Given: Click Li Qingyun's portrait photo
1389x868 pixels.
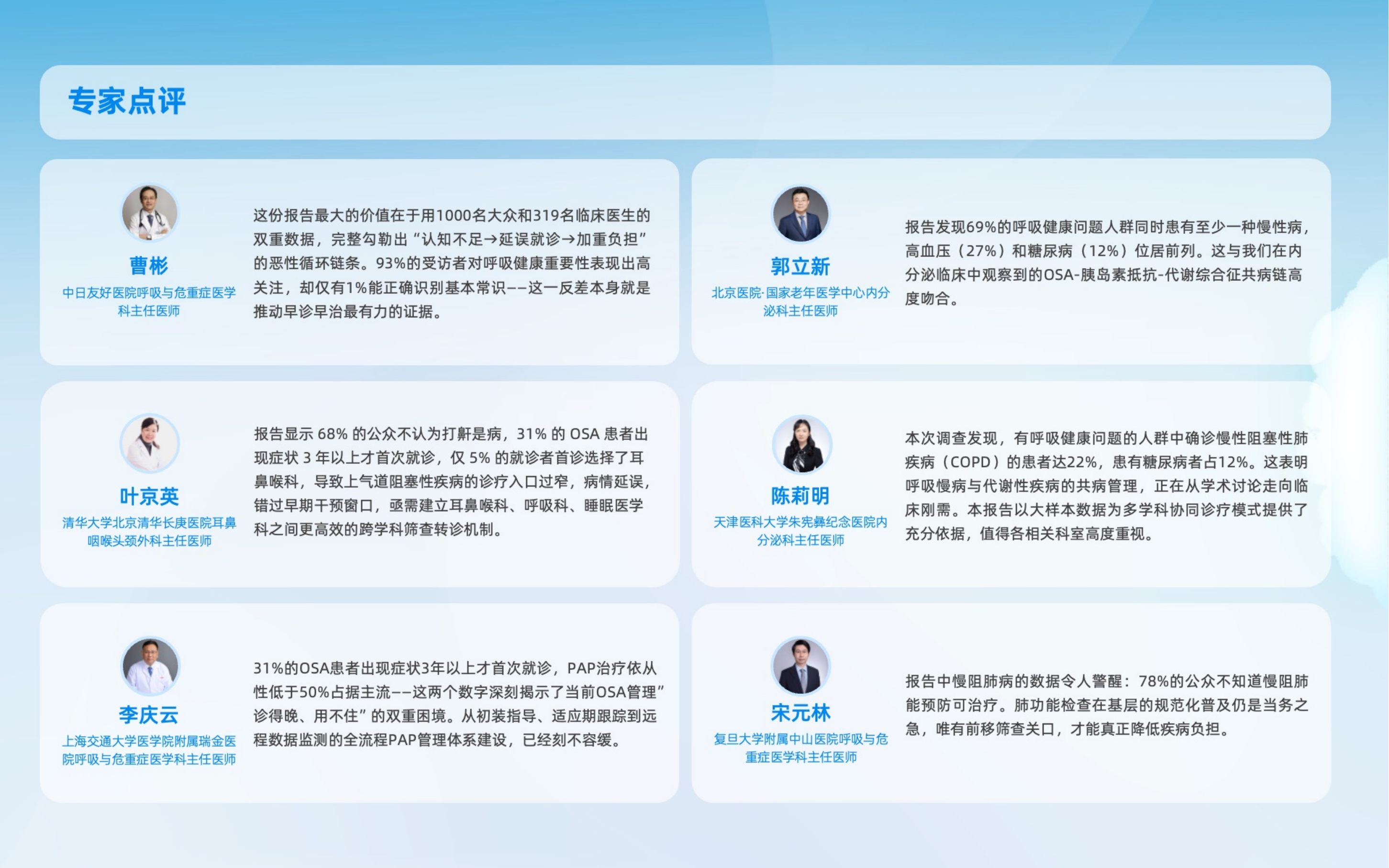Looking at the screenshot, I should (150, 666).
